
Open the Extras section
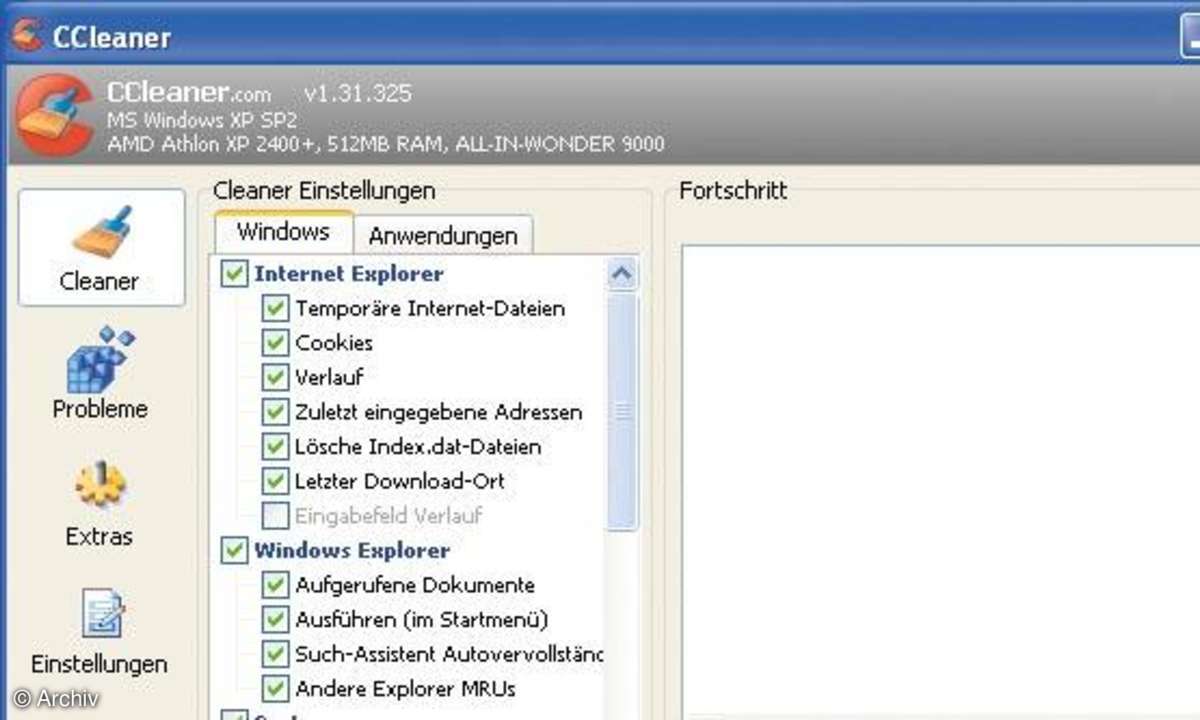click(x=100, y=503)
